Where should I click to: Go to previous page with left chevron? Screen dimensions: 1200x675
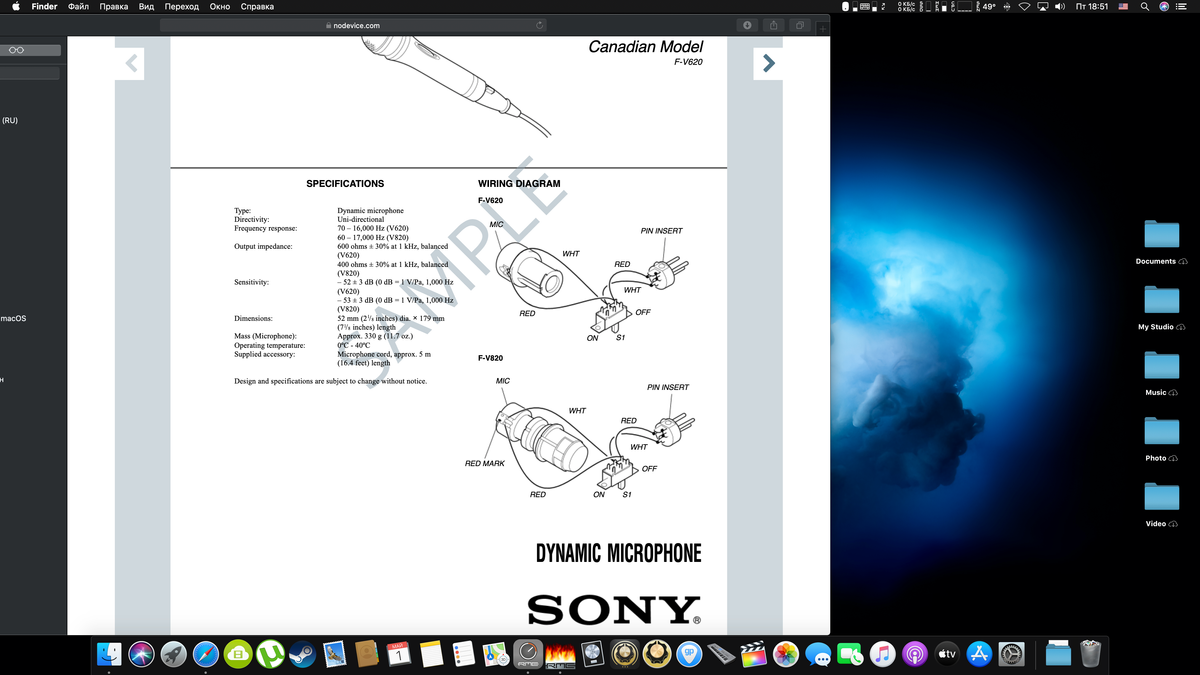pyautogui.click(x=130, y=64)
